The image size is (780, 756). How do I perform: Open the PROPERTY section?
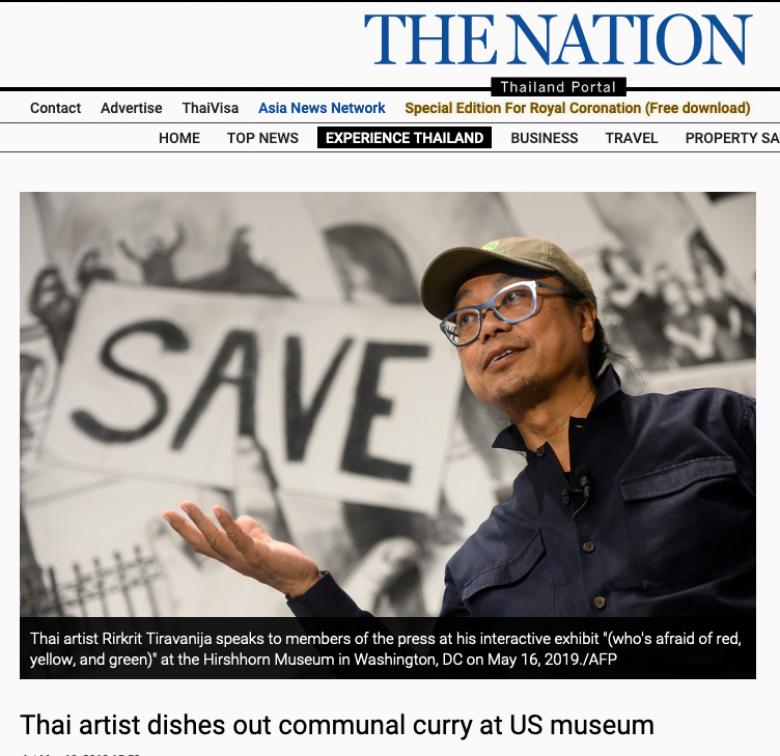tap(732, 138)
